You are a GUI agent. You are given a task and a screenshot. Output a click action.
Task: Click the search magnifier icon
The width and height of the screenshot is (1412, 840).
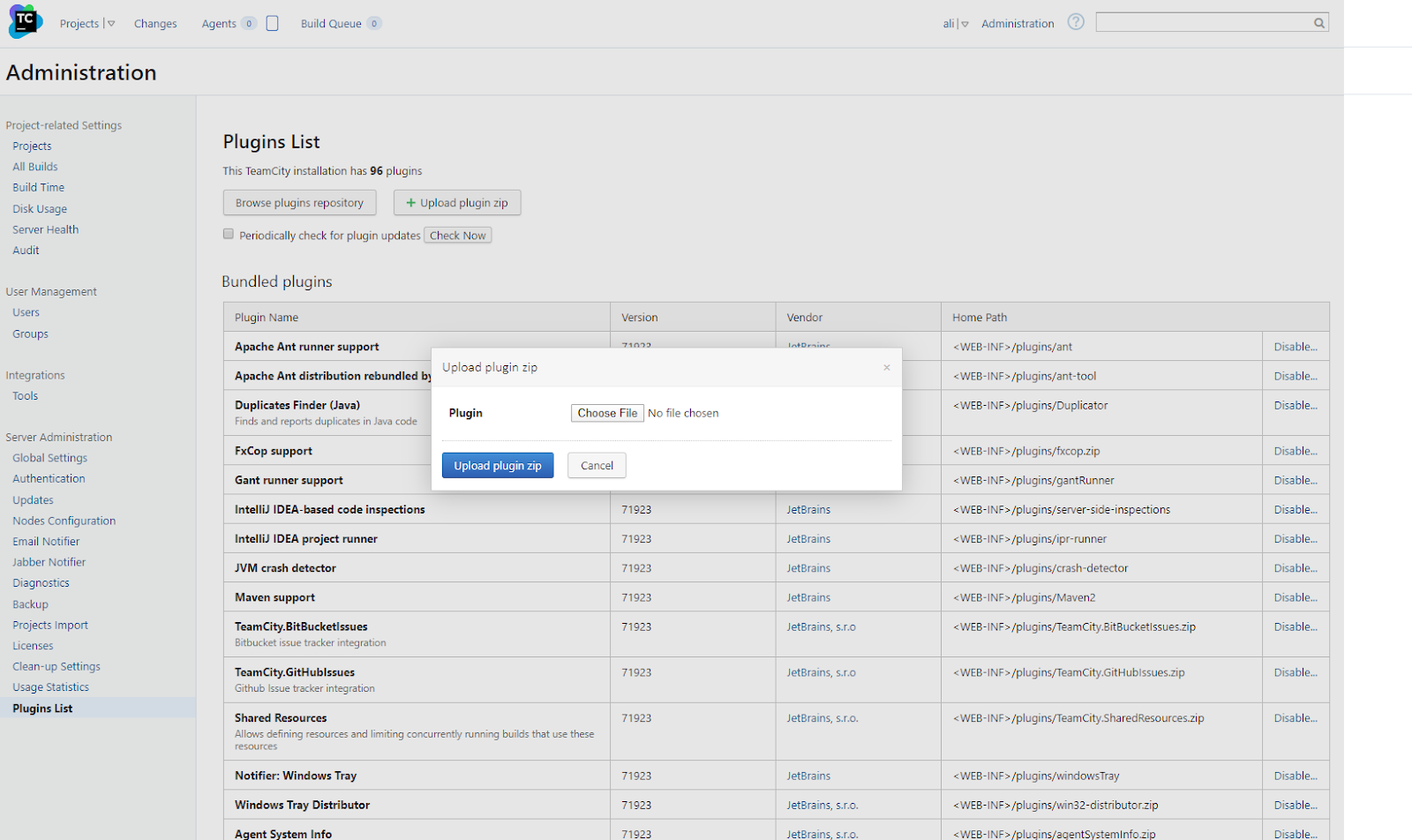(x=1318, y=22)
